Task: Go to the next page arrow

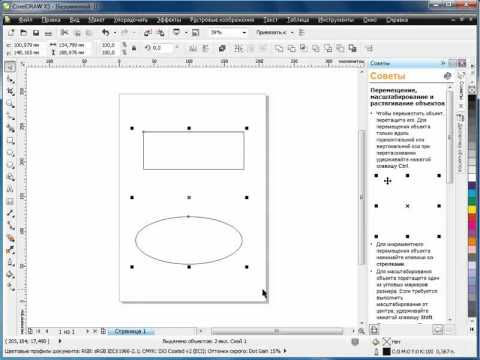Action: click(x=88, y=331)
